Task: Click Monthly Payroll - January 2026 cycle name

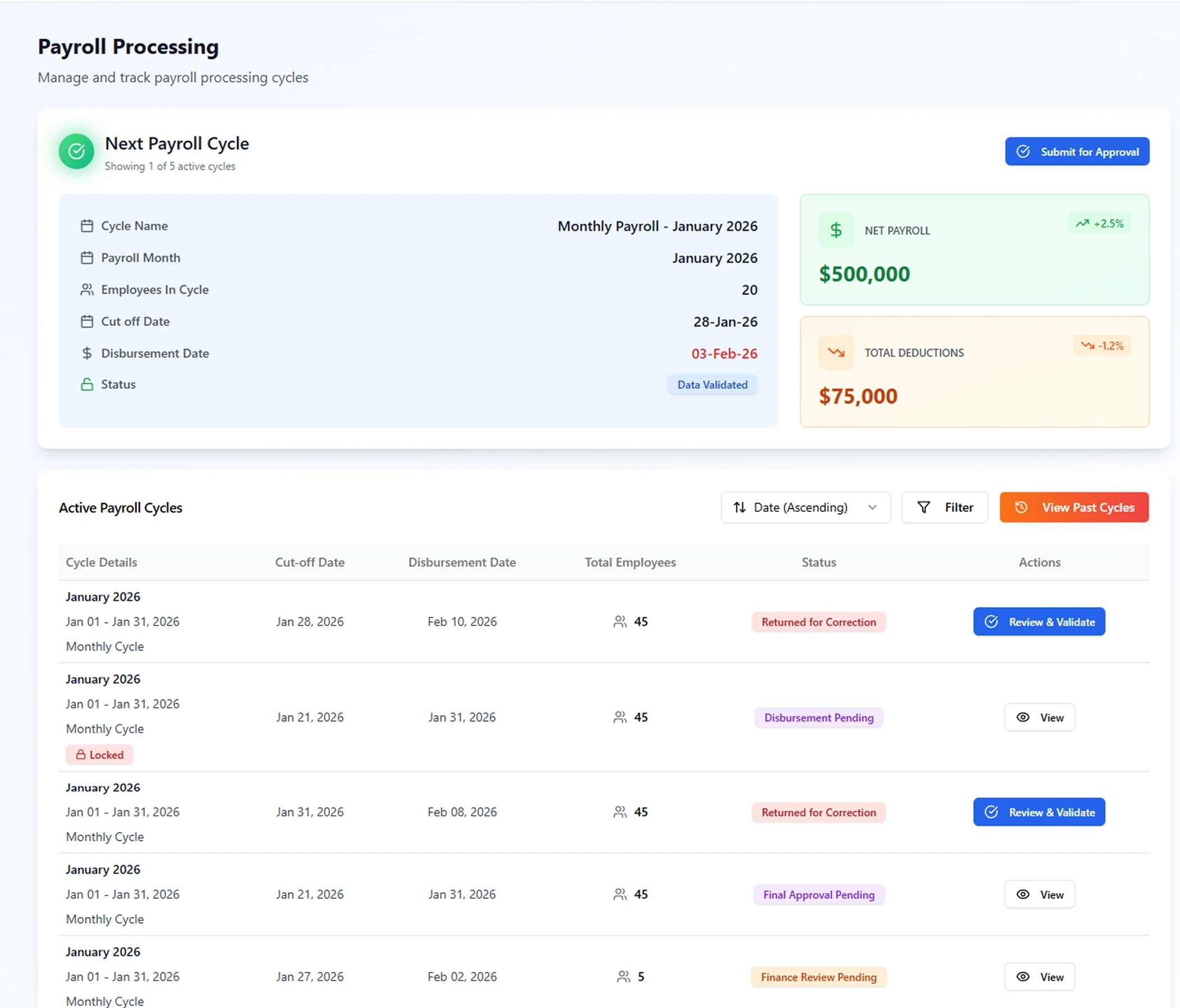Action: (658, 226)
